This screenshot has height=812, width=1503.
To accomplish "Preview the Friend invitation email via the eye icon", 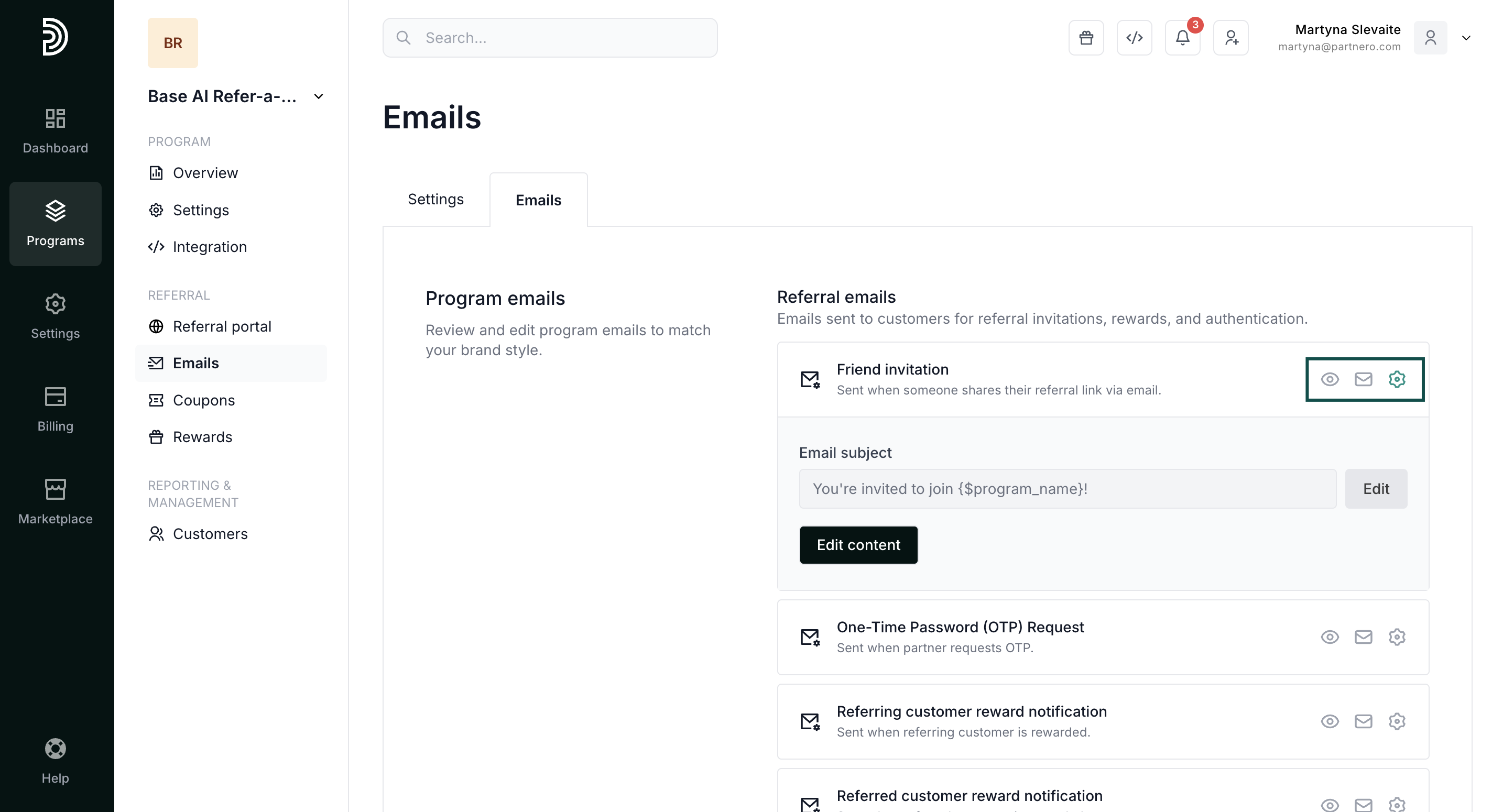I will [x=1329, y=379].
